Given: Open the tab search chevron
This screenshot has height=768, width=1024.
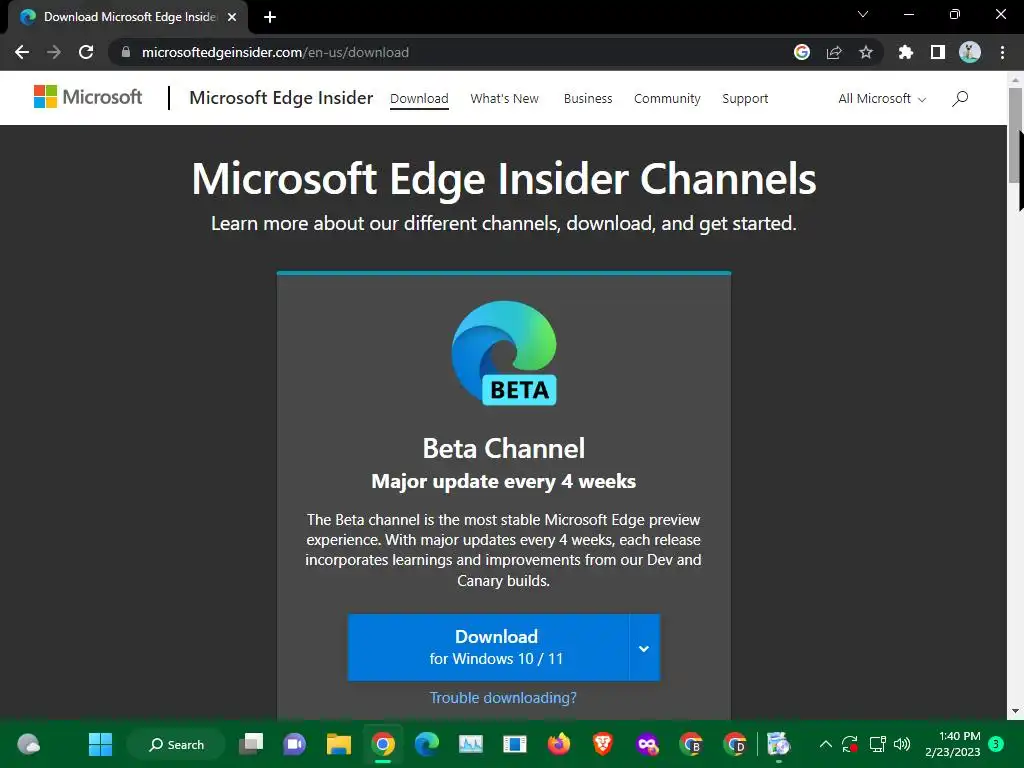Looking at the screenshot, I should (x=863, y=14).
